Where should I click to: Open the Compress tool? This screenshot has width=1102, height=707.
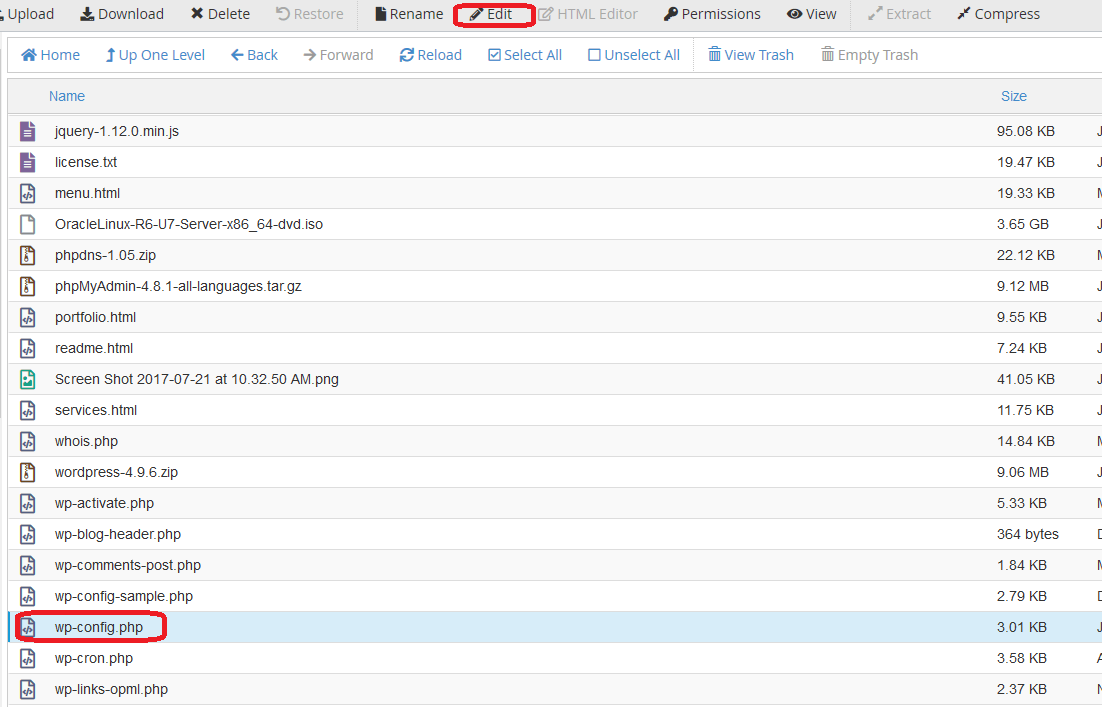(998, 14)
